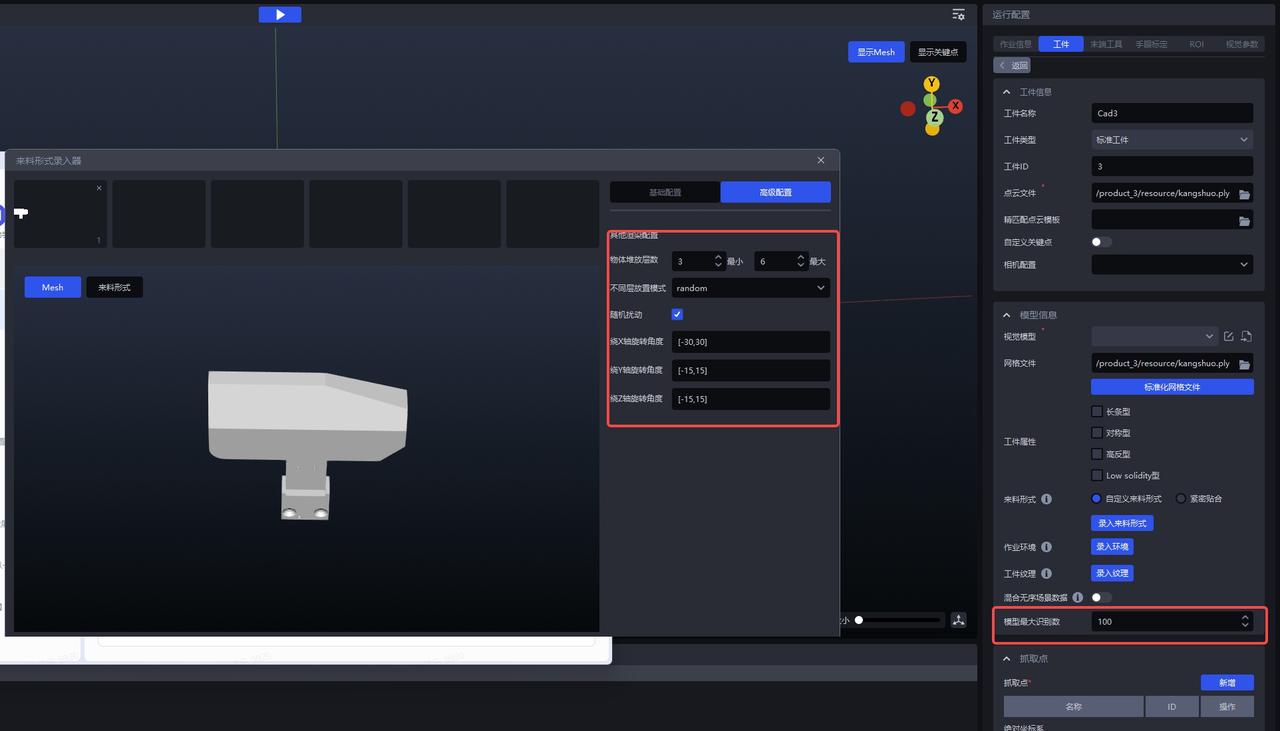Collapse the 工件信息 section
Viewport: 1280px width, 731px height.
pos(1007,92)
